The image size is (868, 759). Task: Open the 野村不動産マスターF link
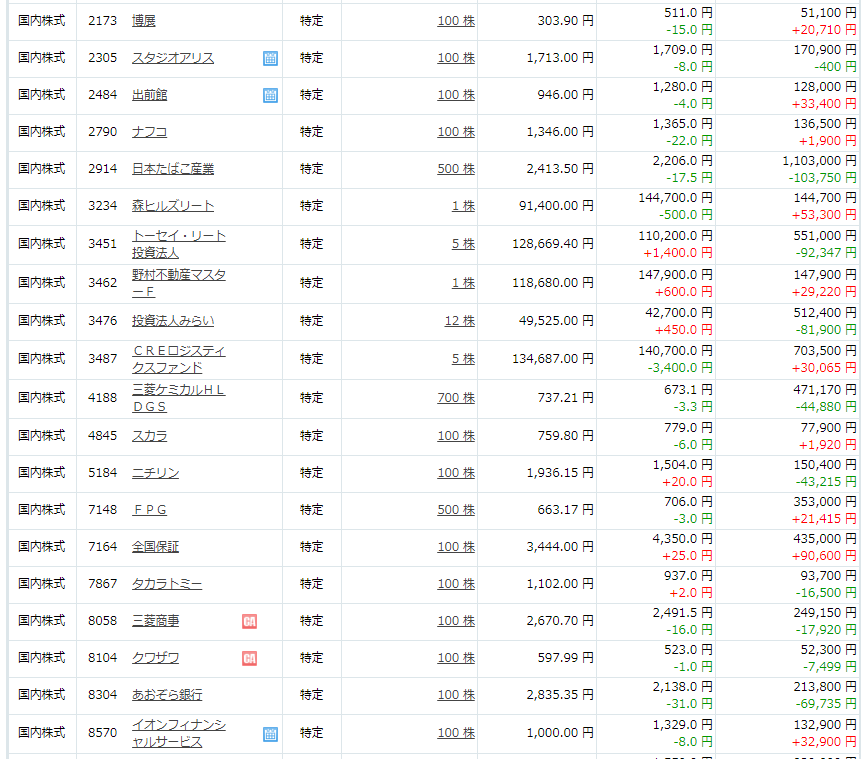coord(179,283)
